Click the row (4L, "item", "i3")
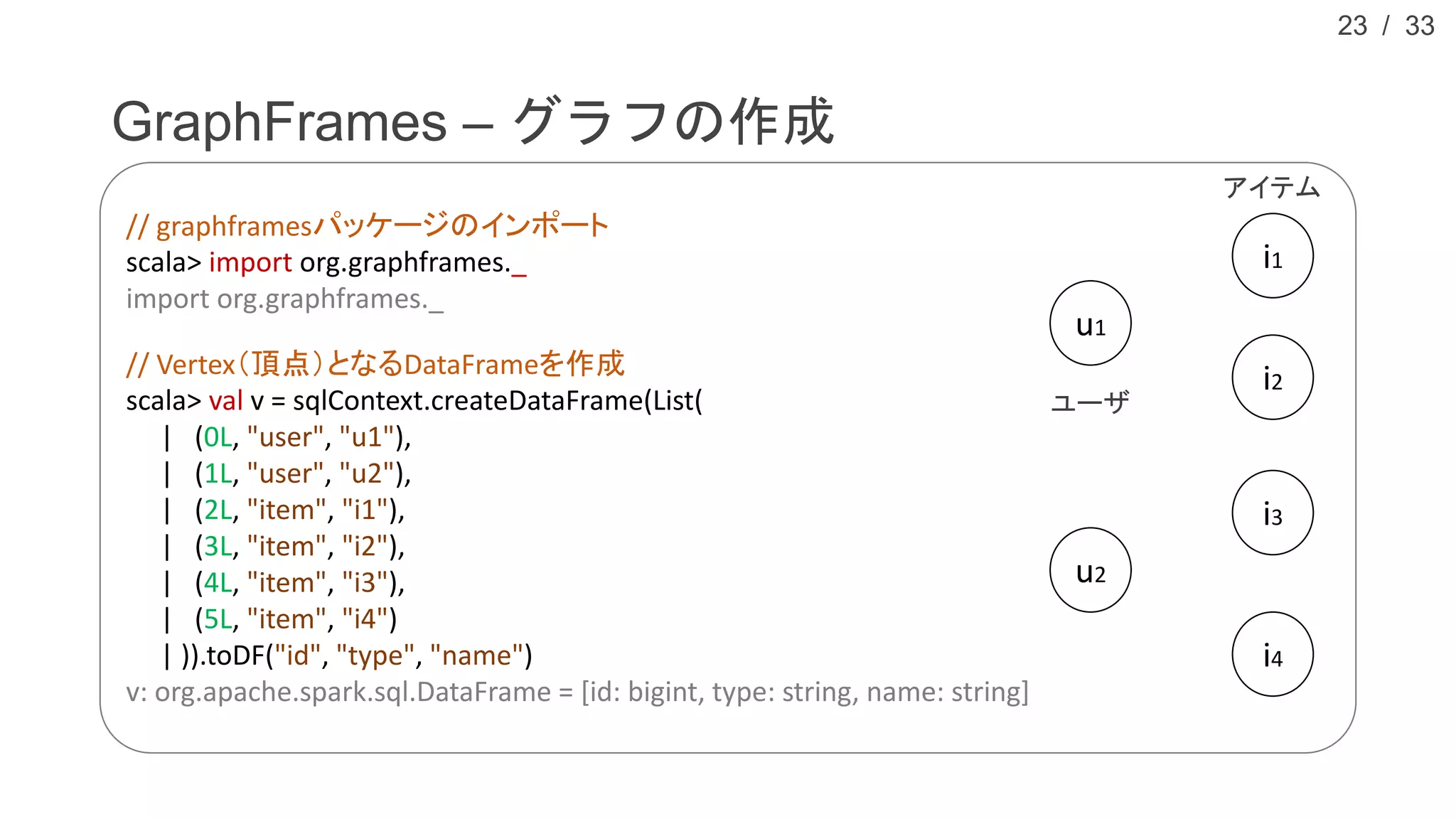Viewport: 1456px width, 819px height. (284, 582)
